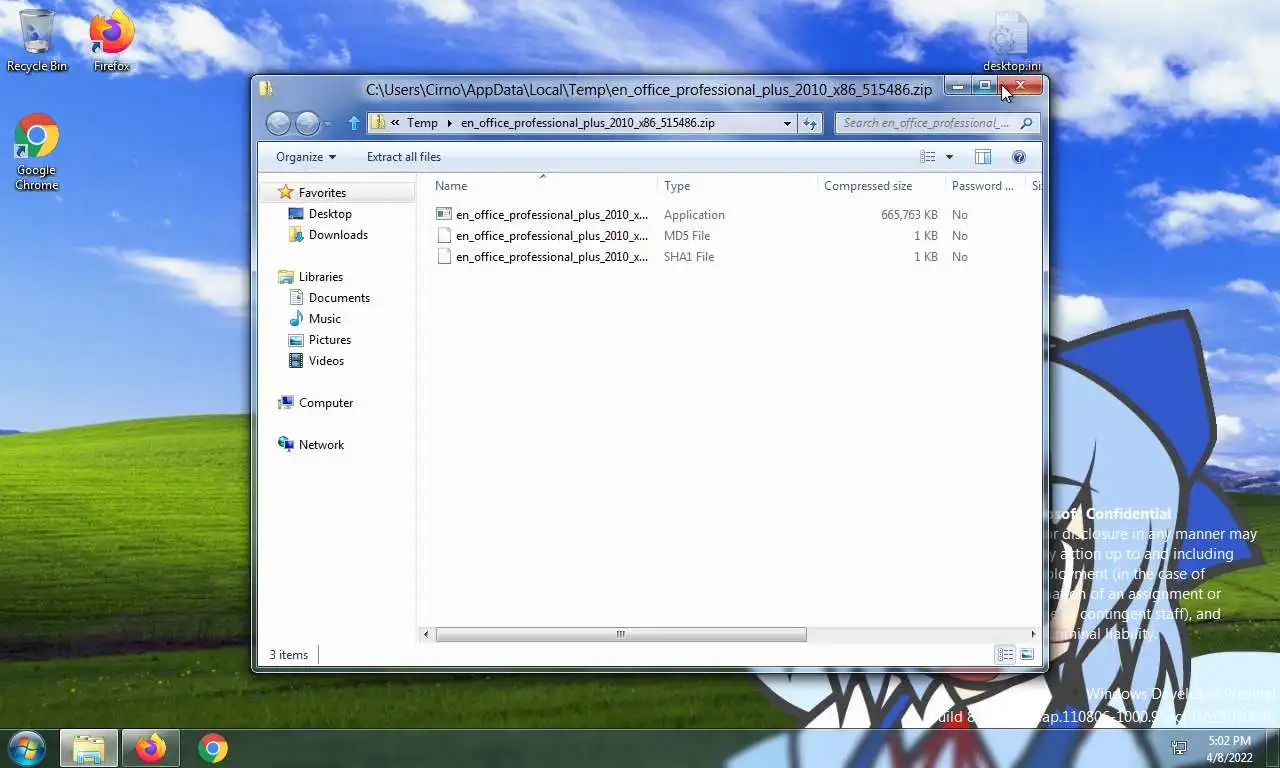The image size is (1280, 768).
Task: Switch to details view via status bar icon
Action: (x=1005, y=654)
